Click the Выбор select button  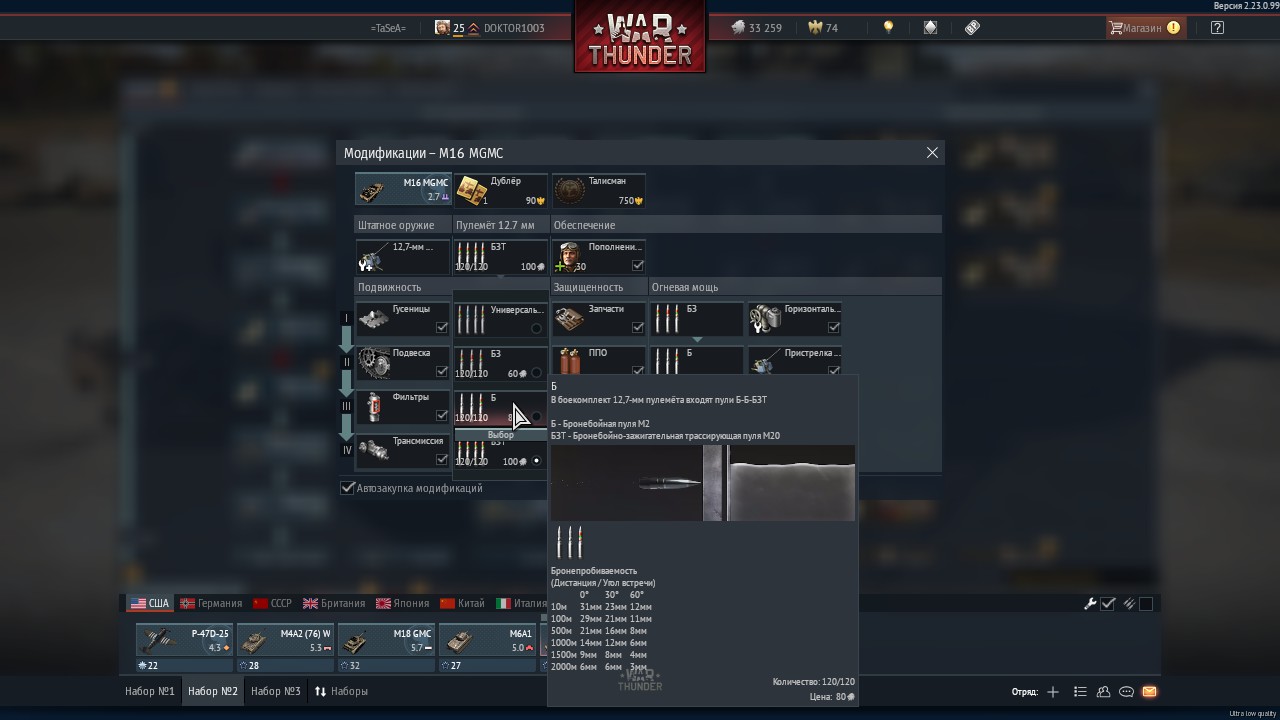click(x=501, y=435)
